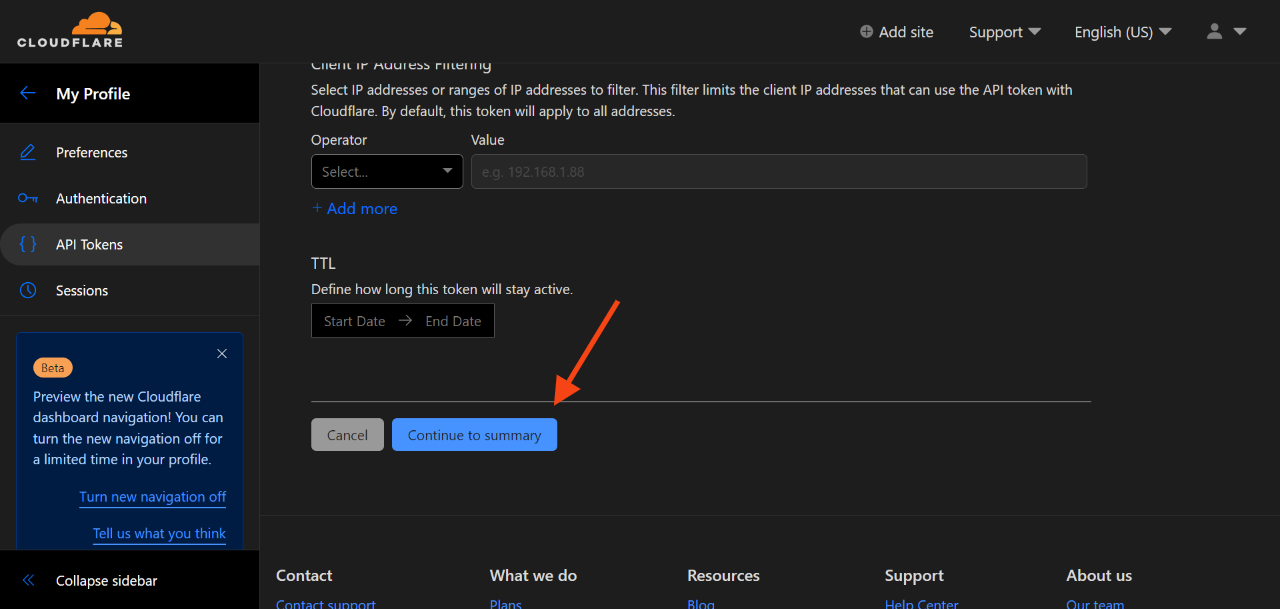Click the Contact support footer link
Screen dimensions: 1280x609
click(x=326, y=604)
